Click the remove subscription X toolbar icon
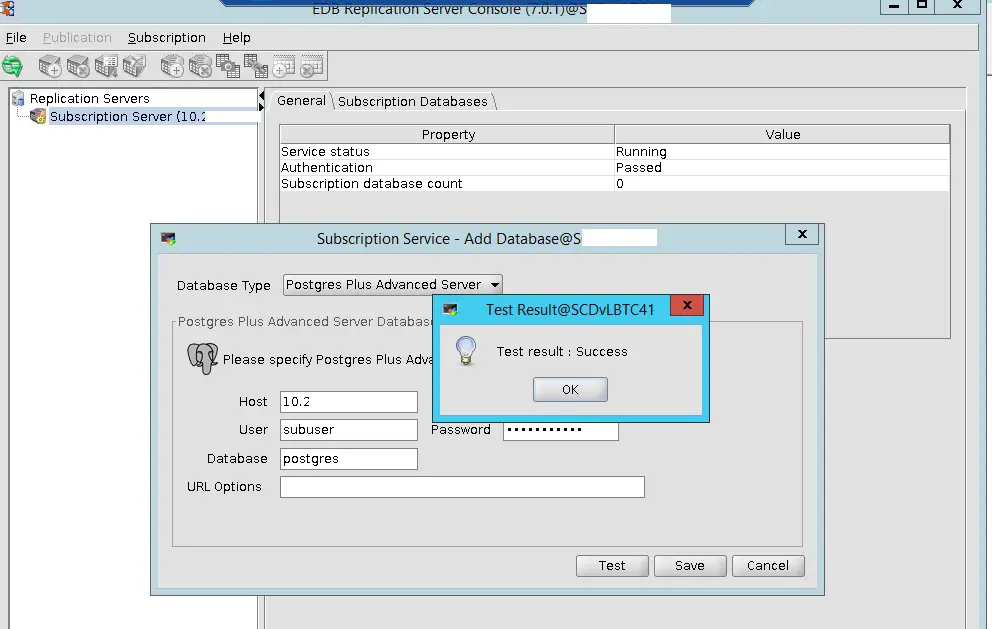 (200, 66)
